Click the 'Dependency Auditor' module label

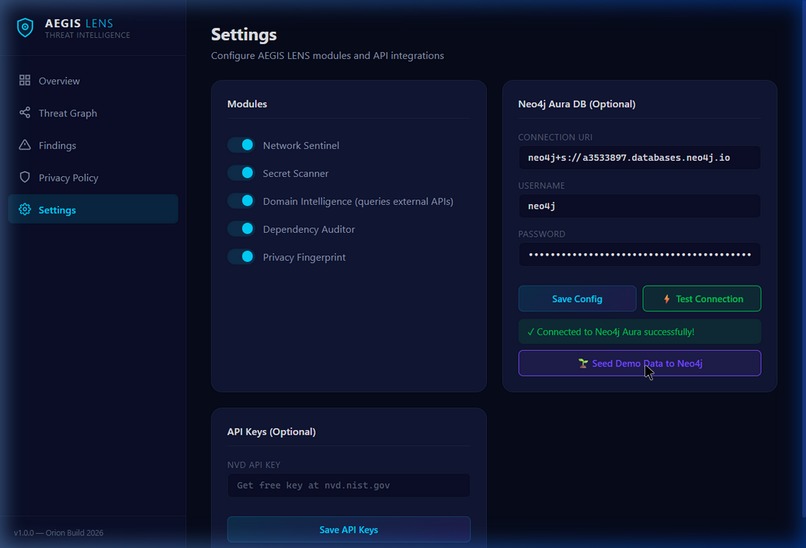pyautogui.click(x=309, y=229)
